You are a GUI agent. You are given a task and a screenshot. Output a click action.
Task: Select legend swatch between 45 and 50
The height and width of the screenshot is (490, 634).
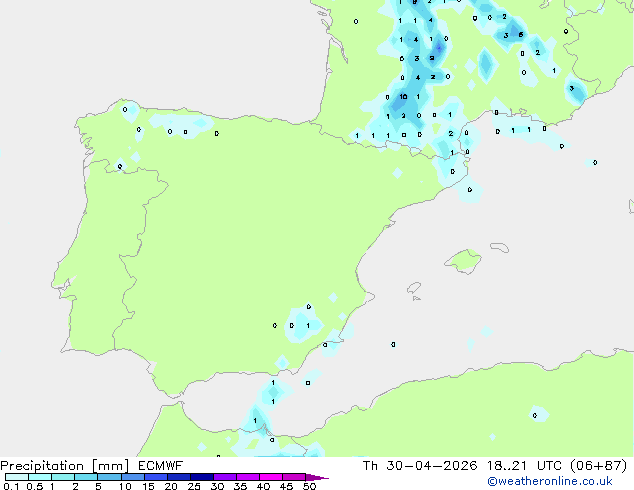click(294, 477)
